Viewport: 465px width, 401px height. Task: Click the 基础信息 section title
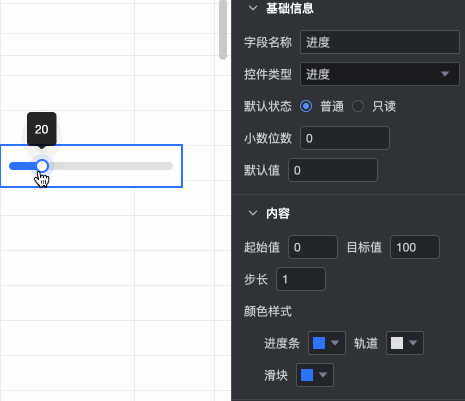290,8
